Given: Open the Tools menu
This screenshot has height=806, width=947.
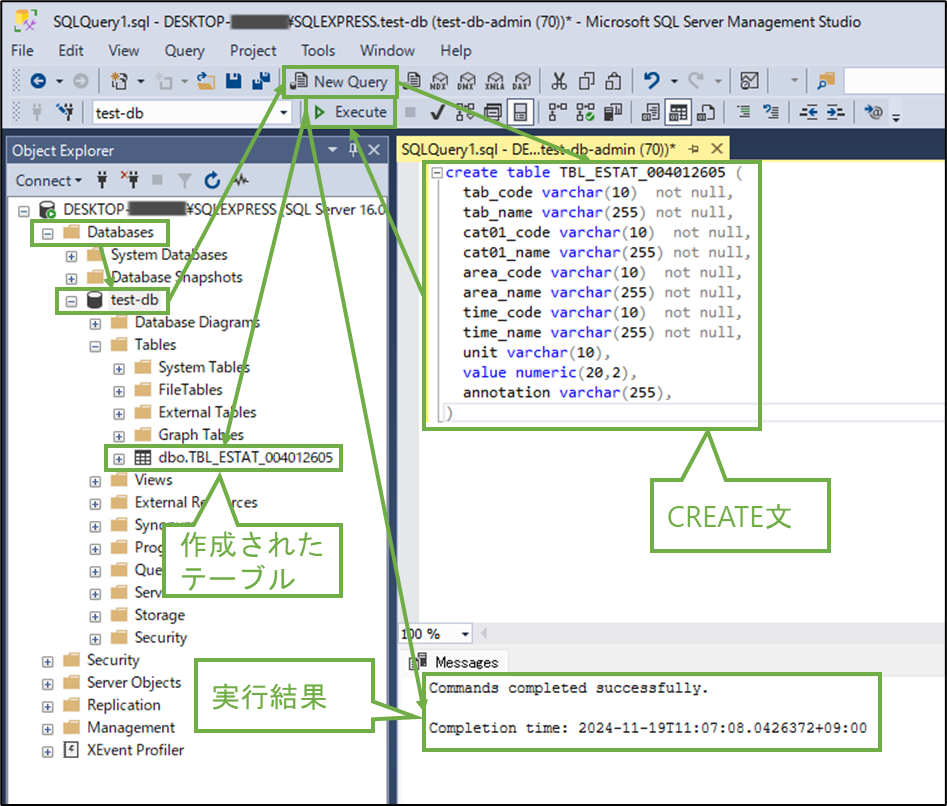Looking at the screenshot, I should [318, 51].
